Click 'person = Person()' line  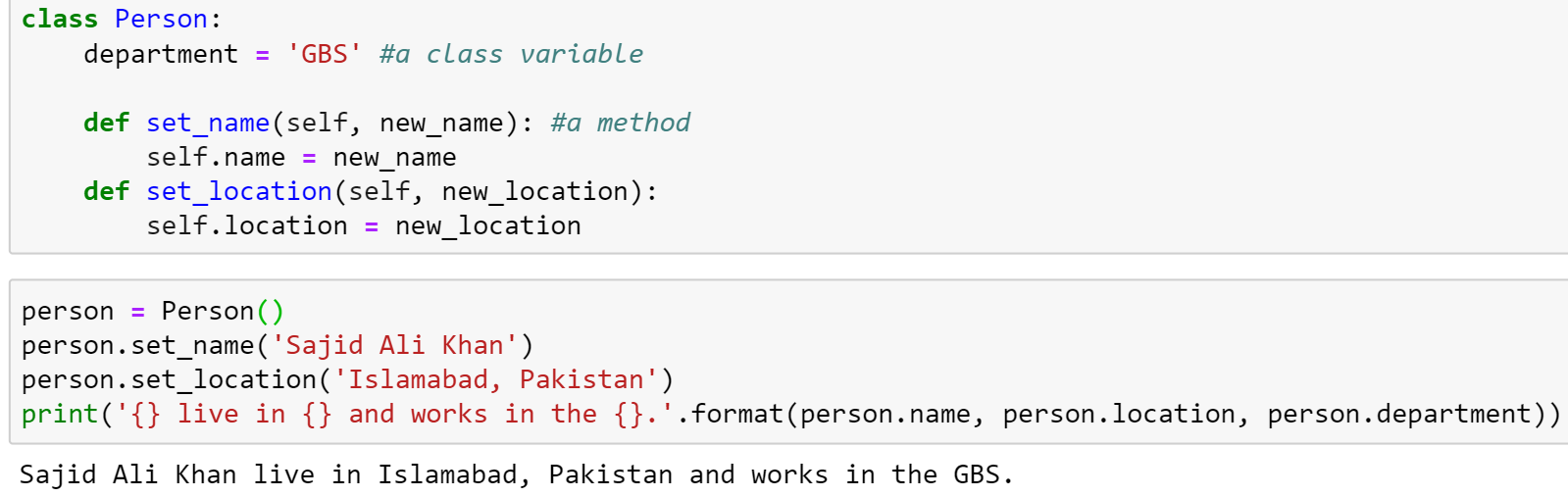tap(153, 311)
